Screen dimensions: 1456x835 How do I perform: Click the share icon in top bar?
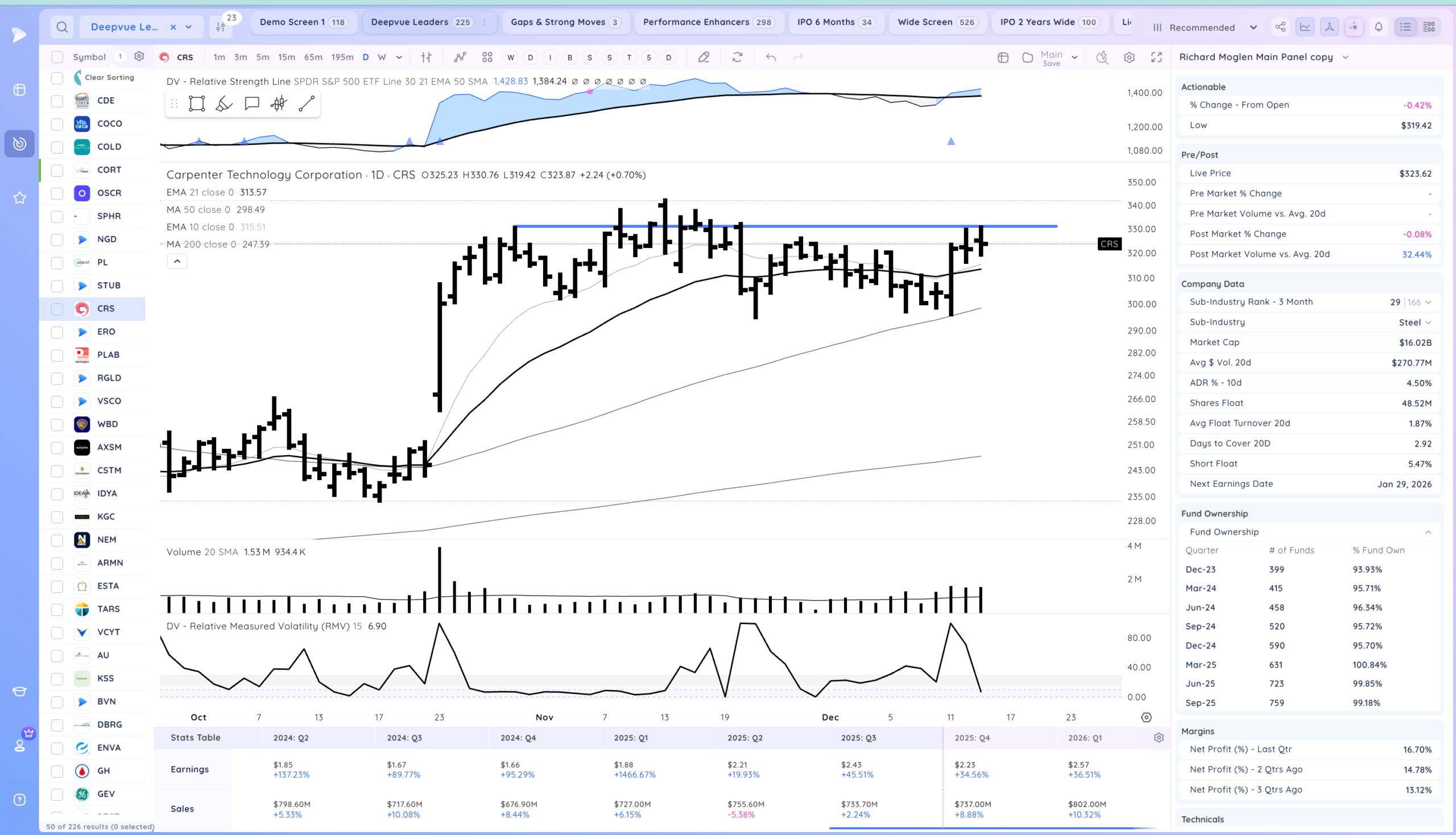point(1280,27)
